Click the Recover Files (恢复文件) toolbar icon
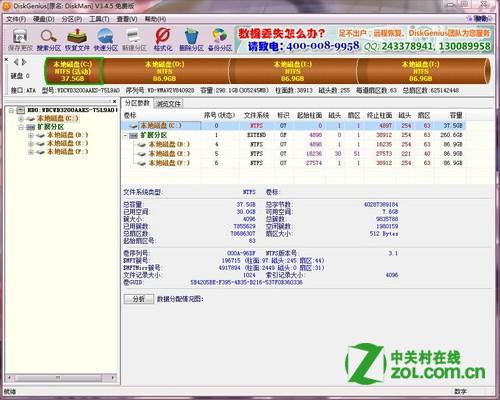 77,36
